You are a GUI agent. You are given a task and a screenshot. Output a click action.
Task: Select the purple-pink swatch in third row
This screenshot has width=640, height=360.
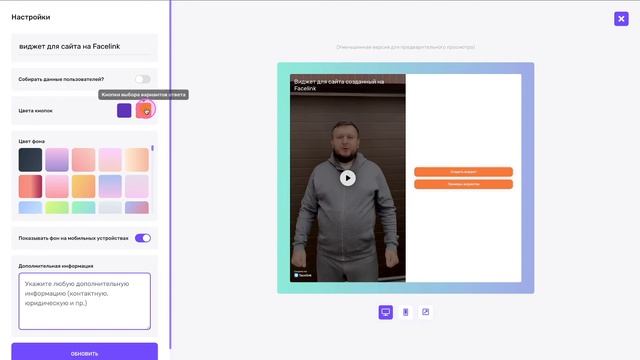(x=137, y=207)
